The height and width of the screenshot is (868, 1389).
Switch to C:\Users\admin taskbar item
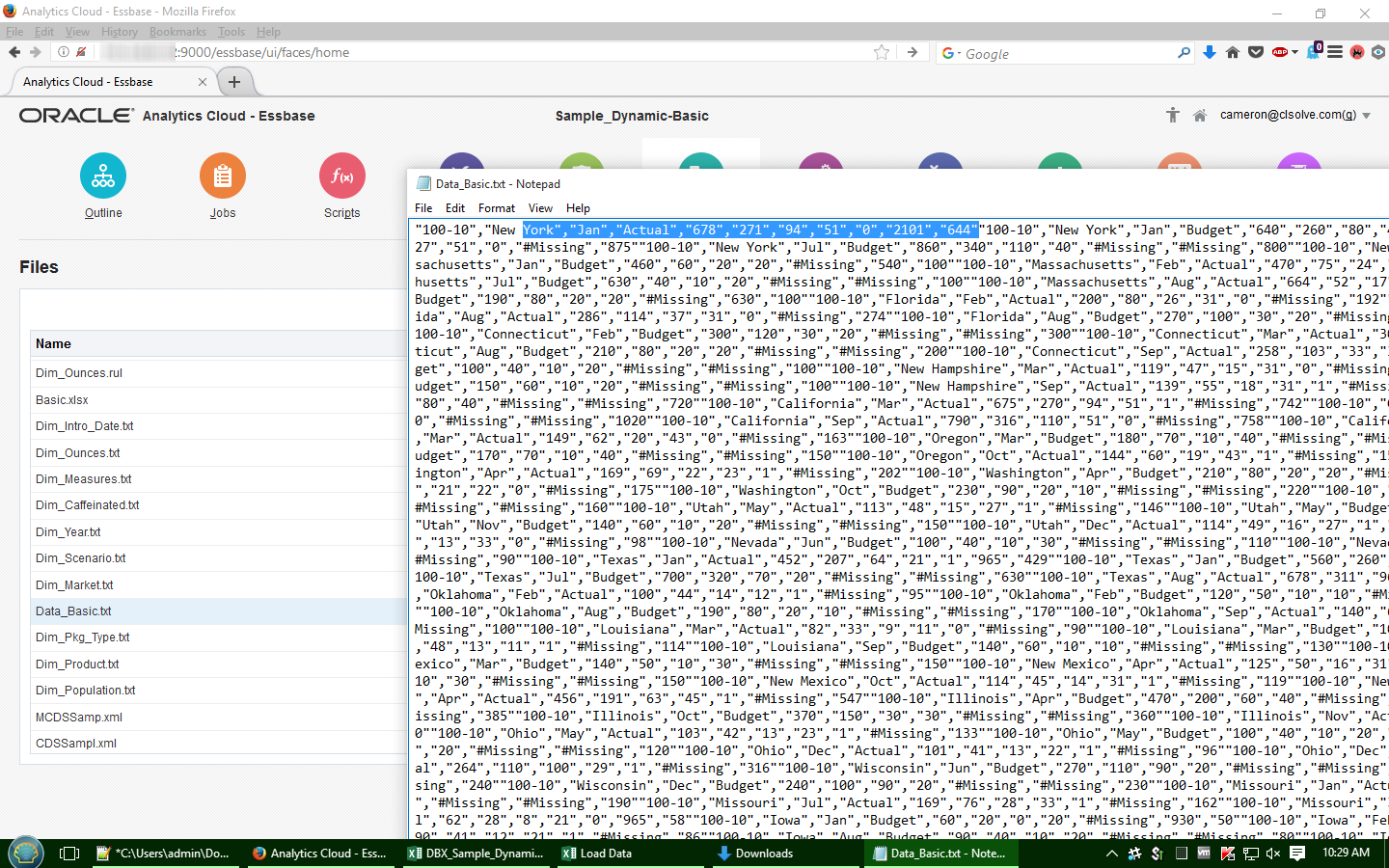click(x=166, y=854)
